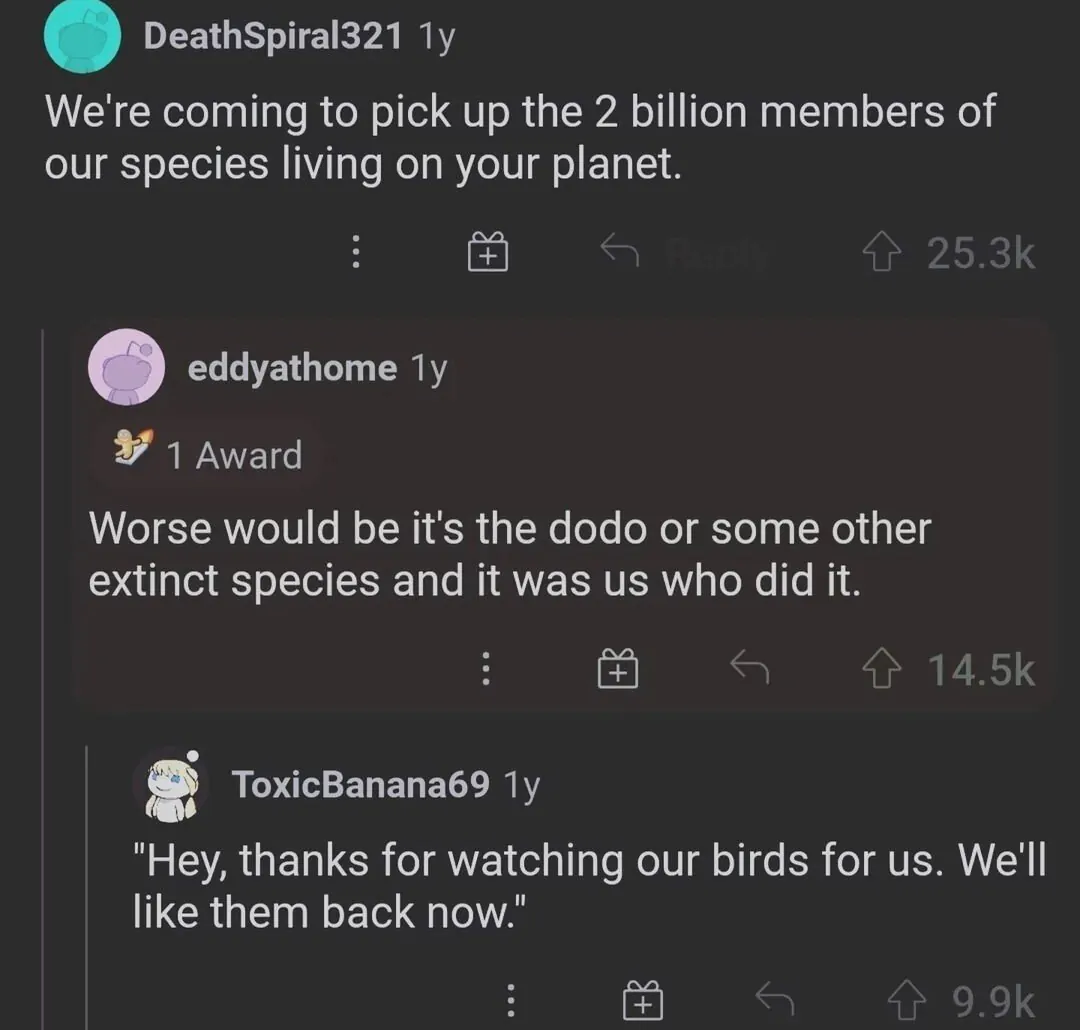View eddyathome's avatar

127,367
